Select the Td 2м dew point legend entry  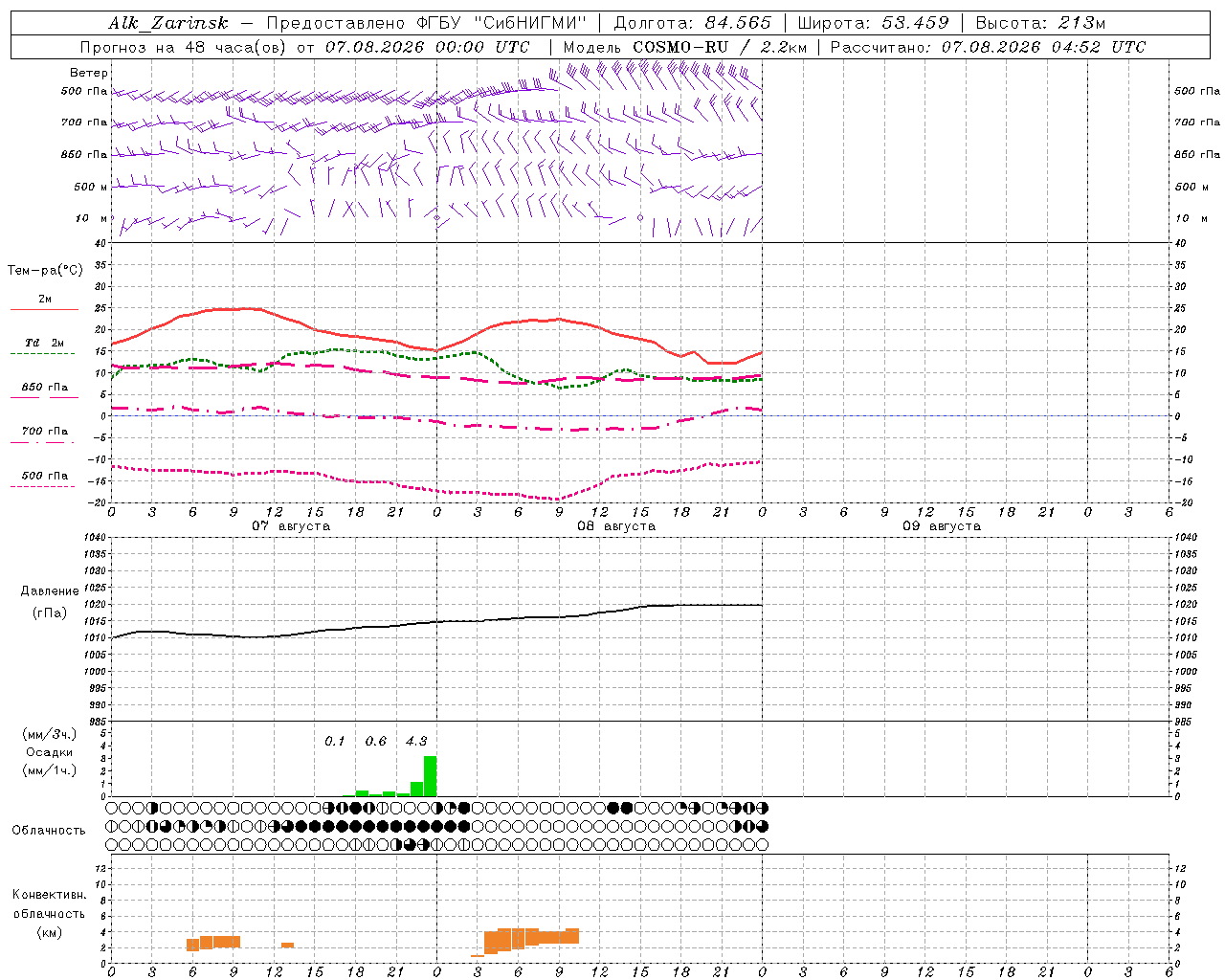tap(44, 343)
